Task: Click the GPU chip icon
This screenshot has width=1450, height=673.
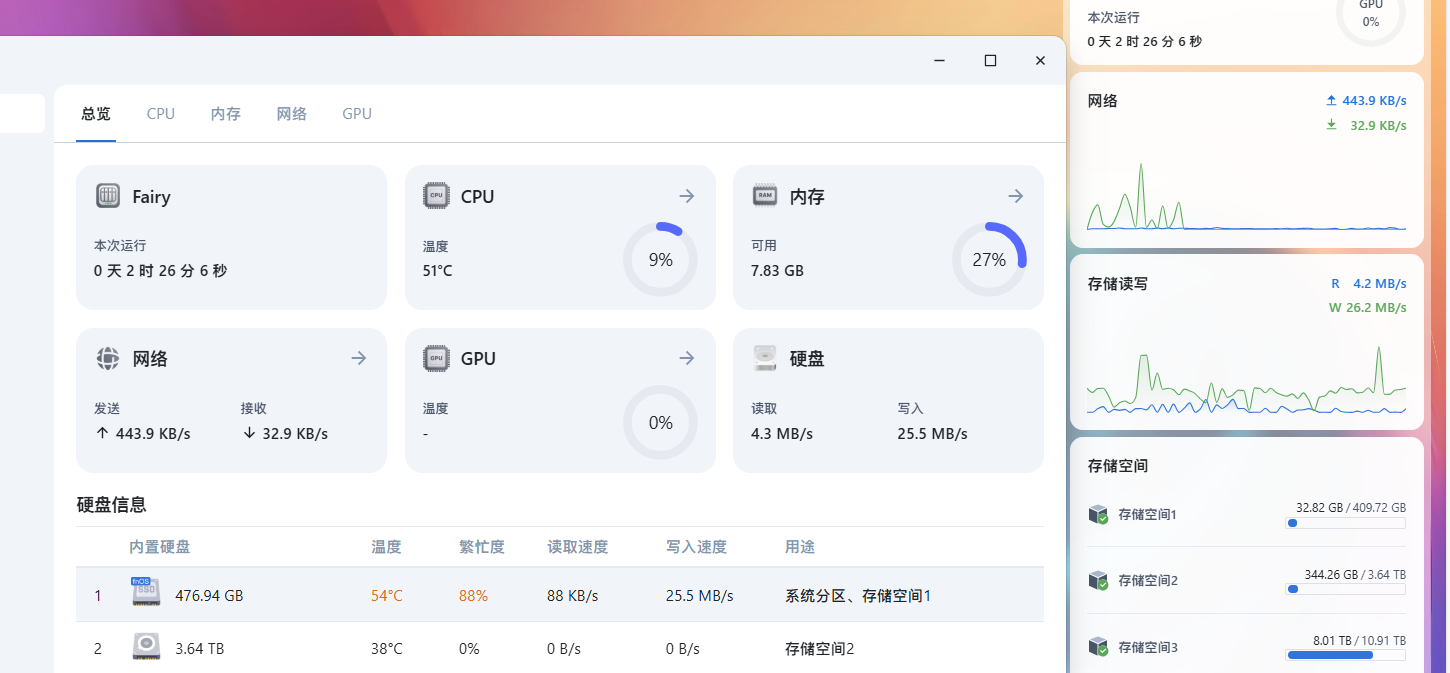Action: [x=436, y=358]
